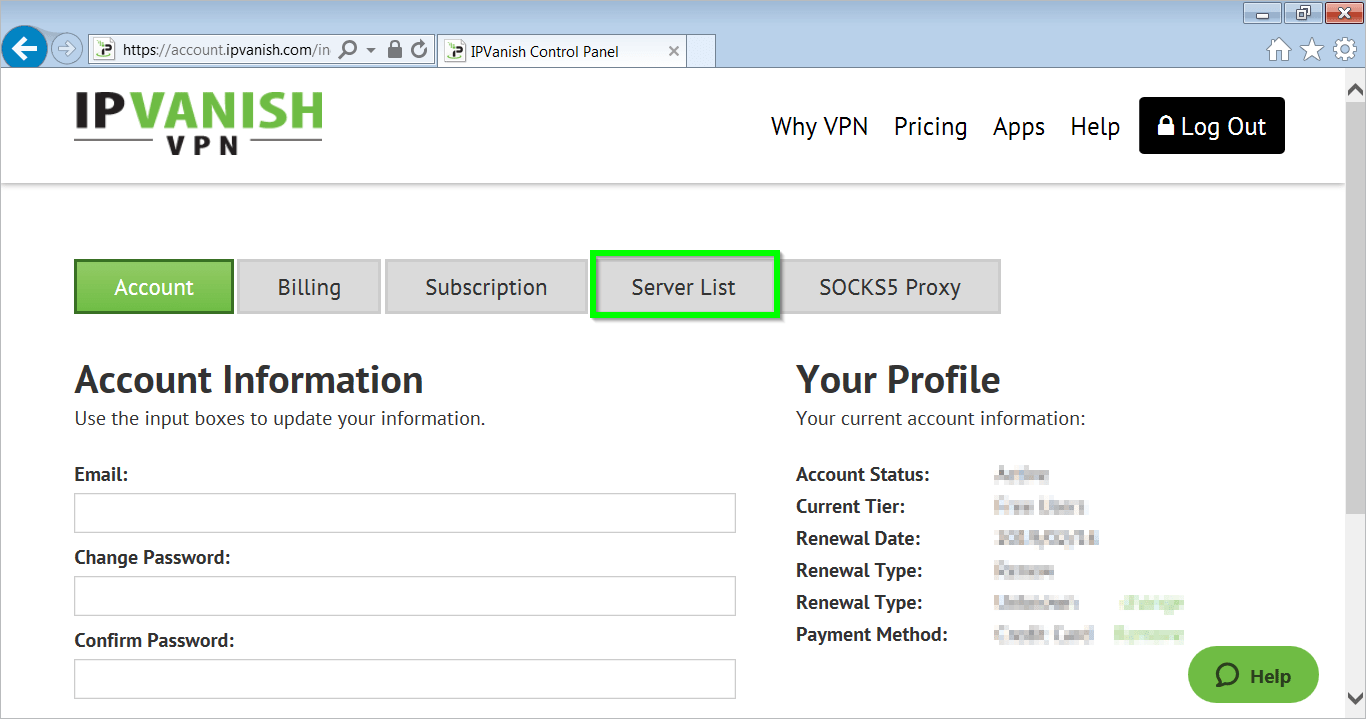Click the Current Tier label
Viewport: 1366px width, 719px height.
(850, 507)
